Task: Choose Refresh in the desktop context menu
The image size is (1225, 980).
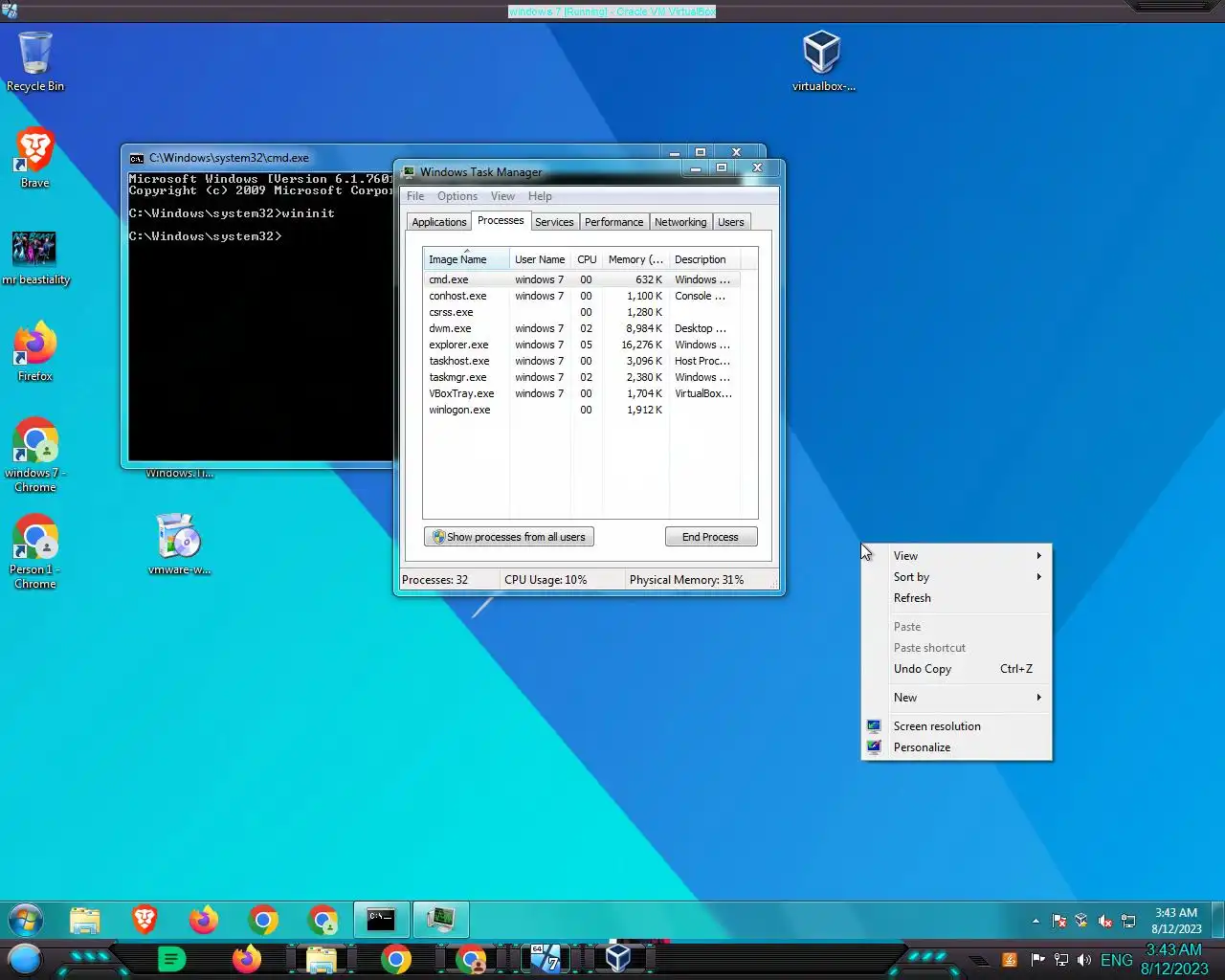Action: (x=957, y=598)
